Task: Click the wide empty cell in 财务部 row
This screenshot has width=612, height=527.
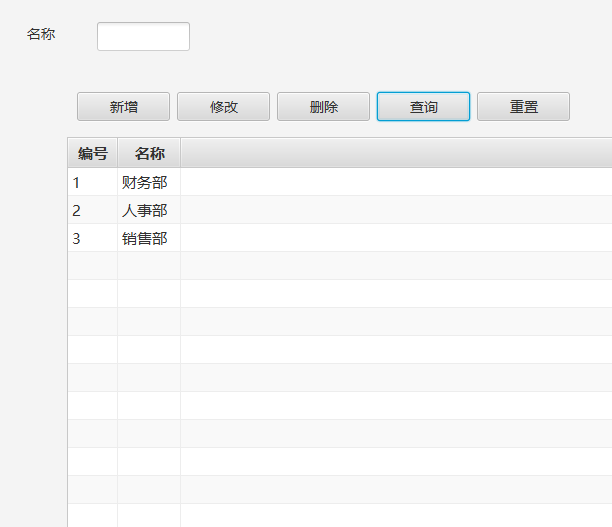Action: [395, 182]
